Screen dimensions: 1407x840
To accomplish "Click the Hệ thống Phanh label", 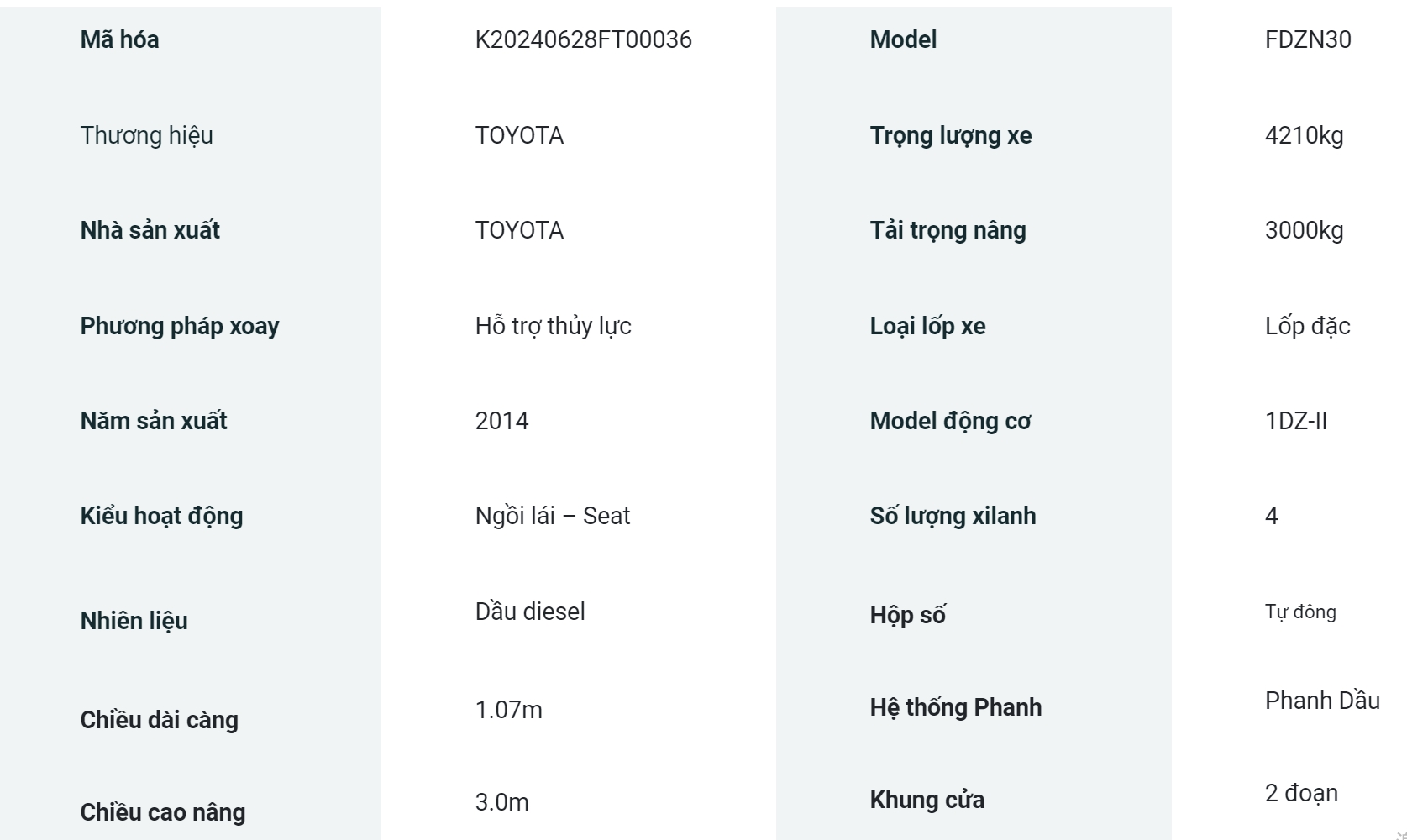I will pyautogui.click(x=956, y=707).
